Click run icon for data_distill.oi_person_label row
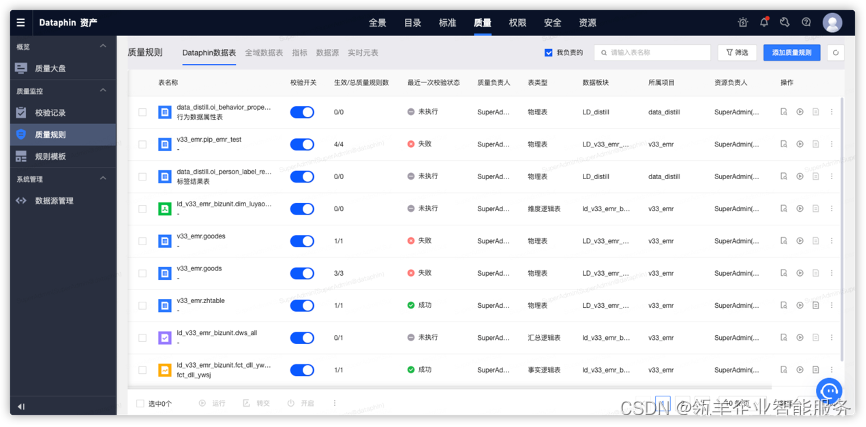Screen dimensions: 866x427 coord(800,176)
